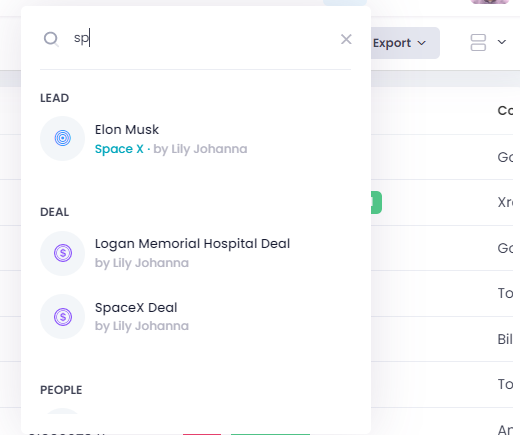
Task: Click the green status badge behind the panel
Action: coord(376,202)
